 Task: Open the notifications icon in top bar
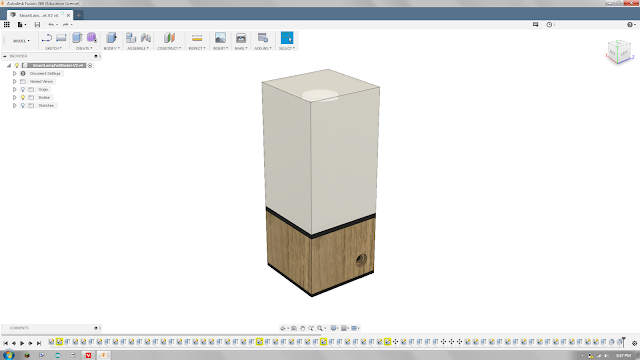pyautogui.click(x=536, y=24)
